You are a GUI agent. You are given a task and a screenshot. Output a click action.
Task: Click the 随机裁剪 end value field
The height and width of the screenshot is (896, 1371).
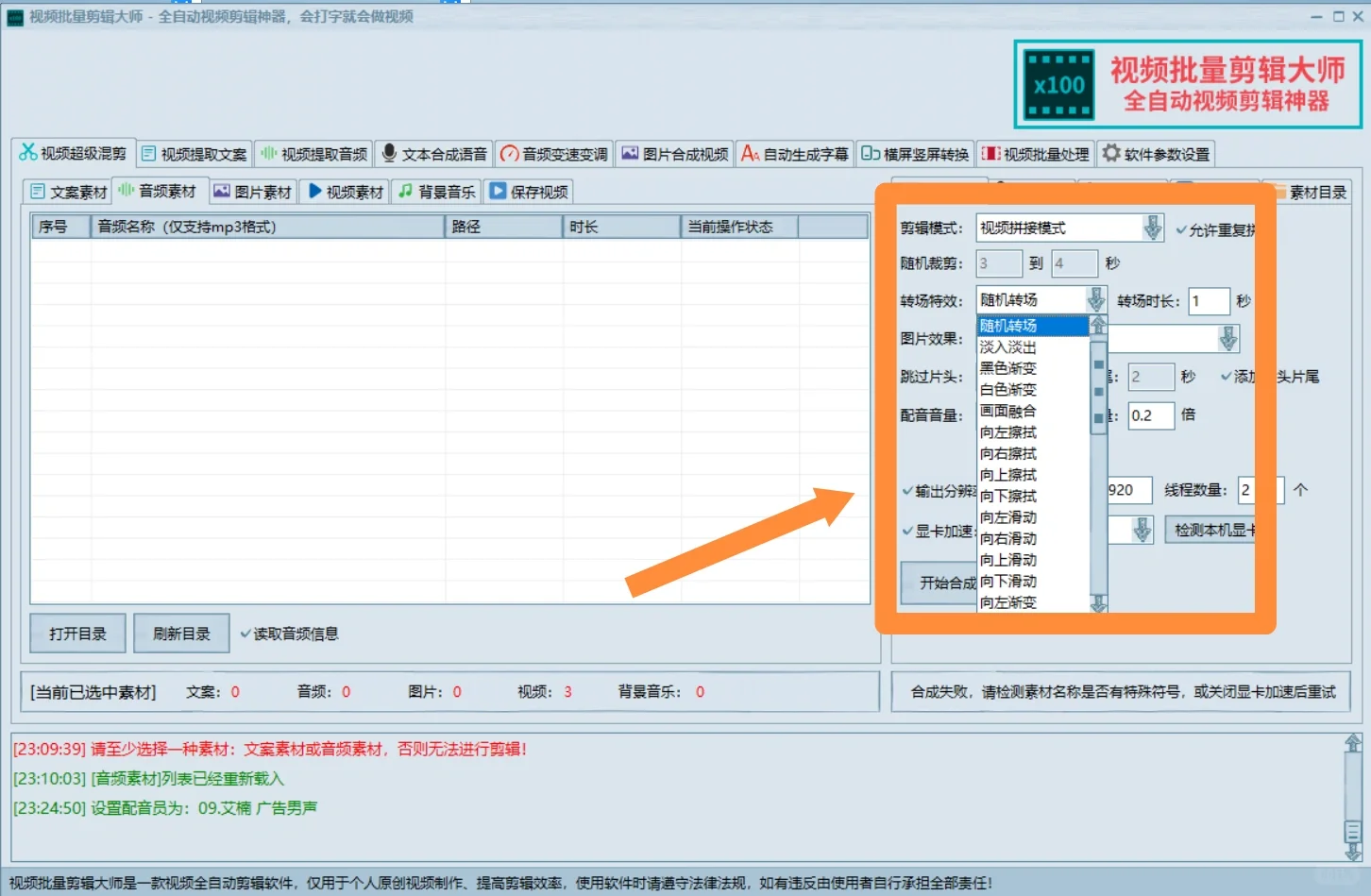1075,263
